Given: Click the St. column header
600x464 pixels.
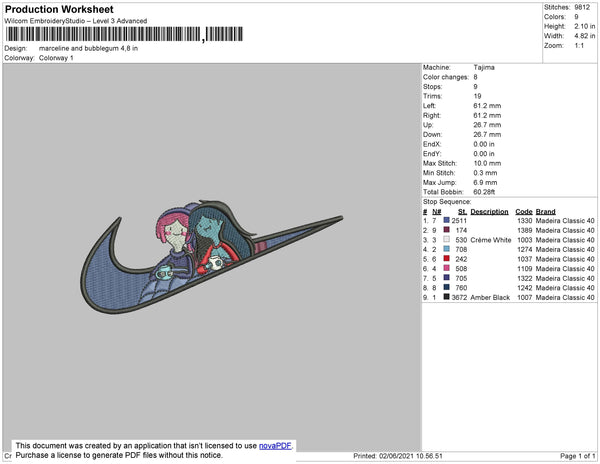Looking at the screenshot, I should [462, 212].
